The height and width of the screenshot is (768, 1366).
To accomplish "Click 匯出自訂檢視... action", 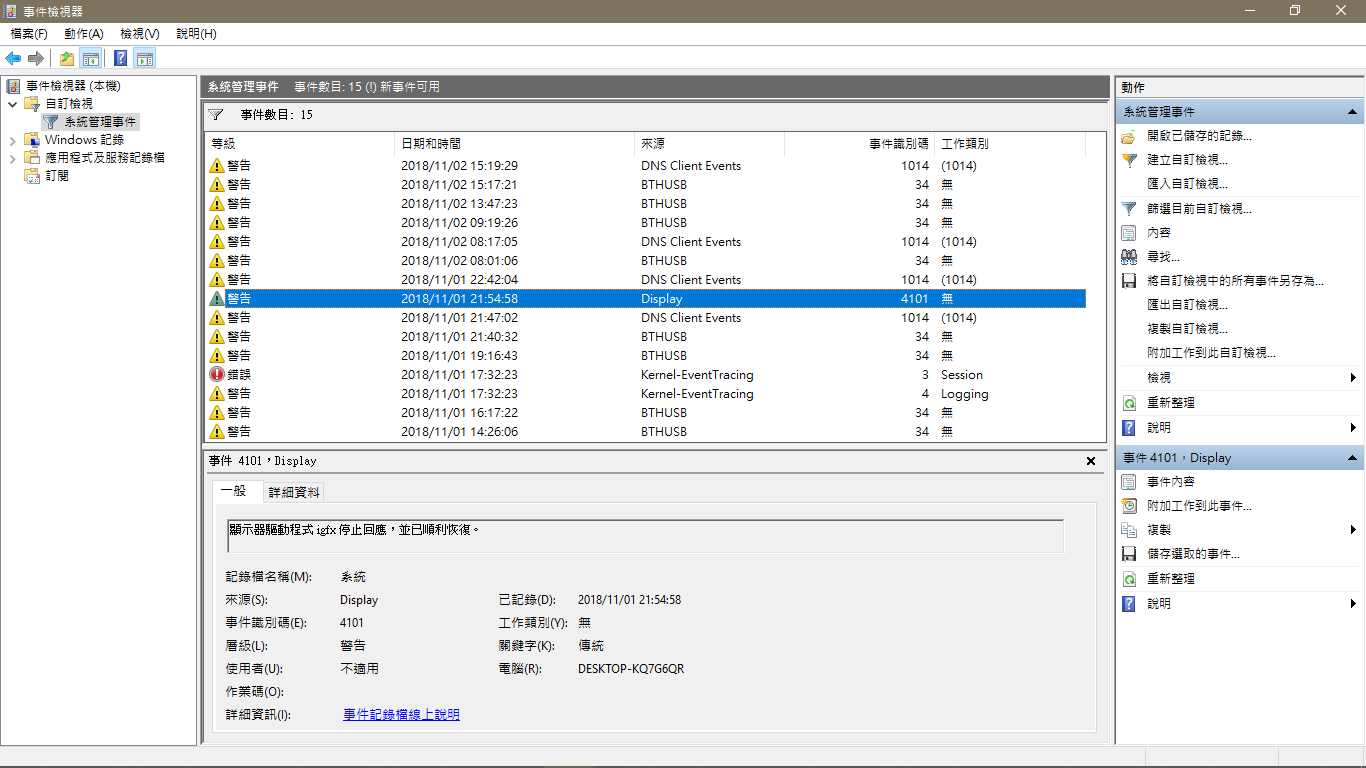I will (1187, 305).
